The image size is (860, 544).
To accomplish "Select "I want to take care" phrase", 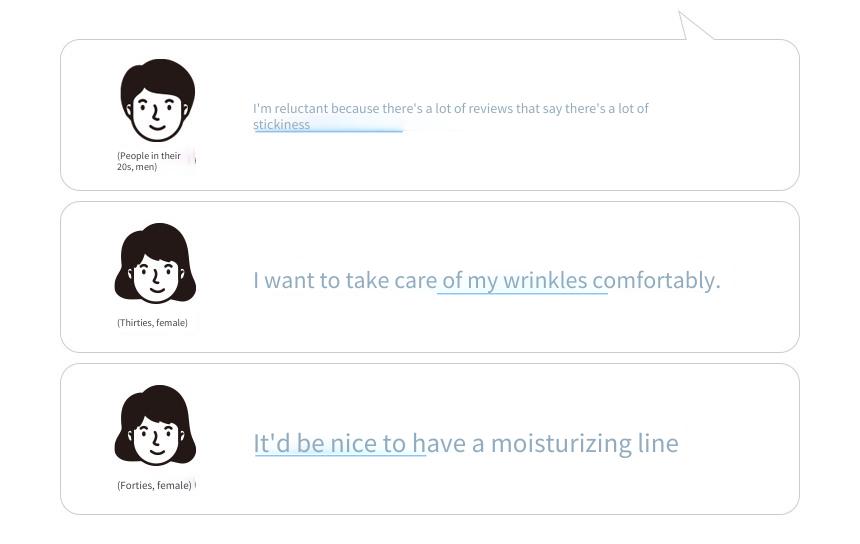I will point(345,280).
